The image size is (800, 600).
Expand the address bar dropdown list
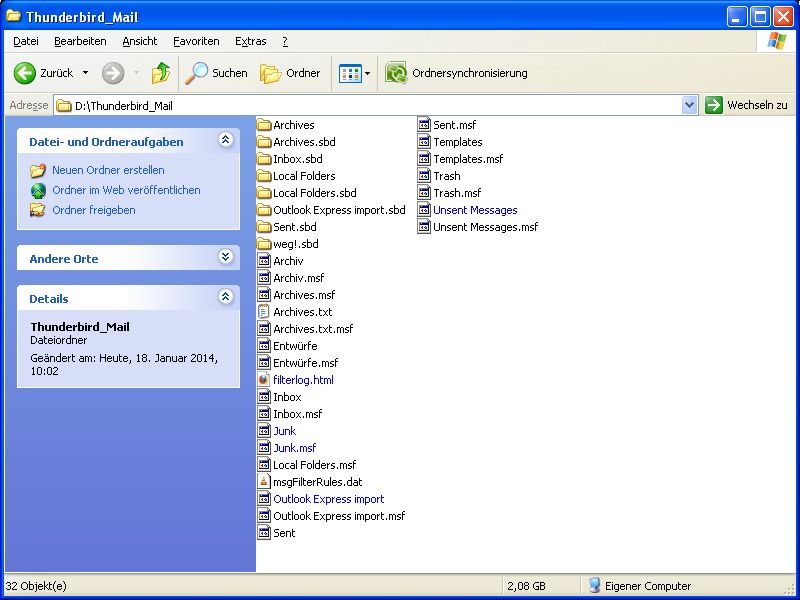pyautogui.click(x=689, y=105)
